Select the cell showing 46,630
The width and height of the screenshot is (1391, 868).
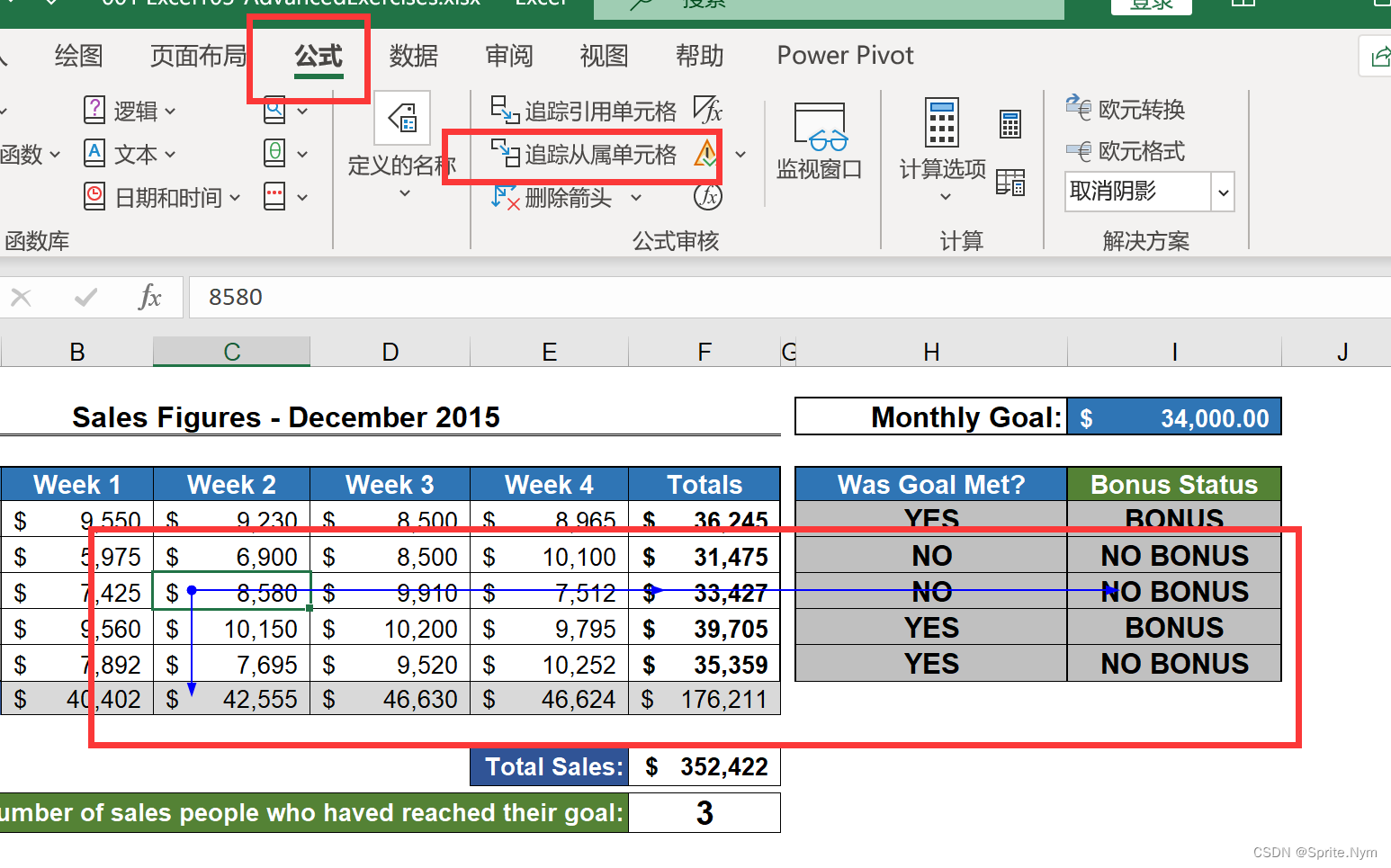[x=390, y=699]
